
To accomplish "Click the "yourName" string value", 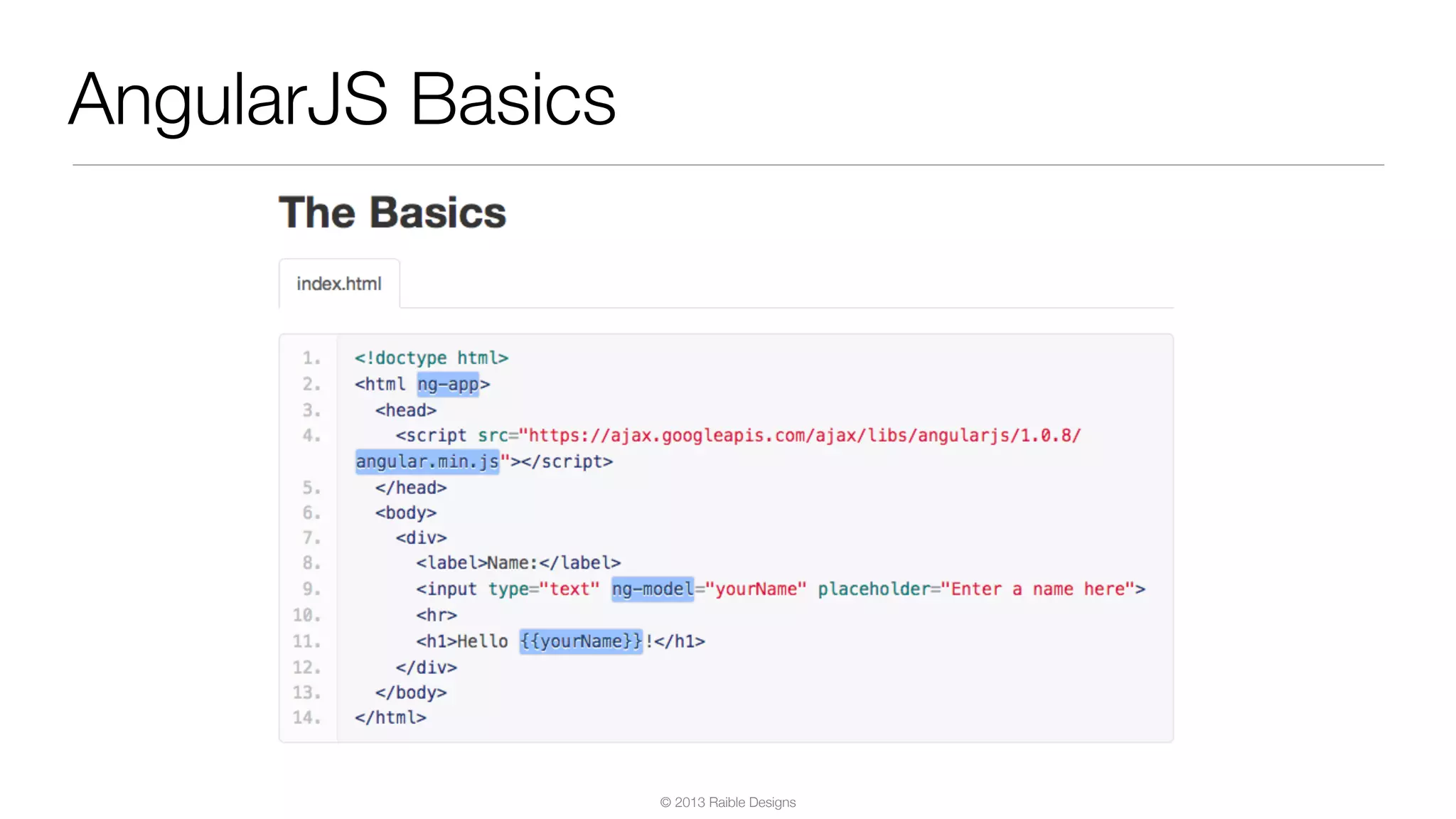I will pyautogui.click(x=756, y=589).
